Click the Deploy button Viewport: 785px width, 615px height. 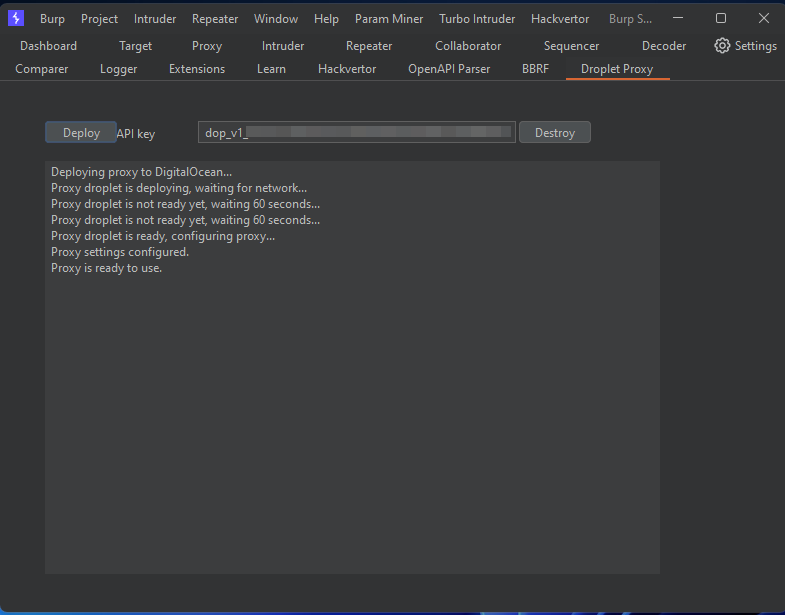tap(81, 133)
